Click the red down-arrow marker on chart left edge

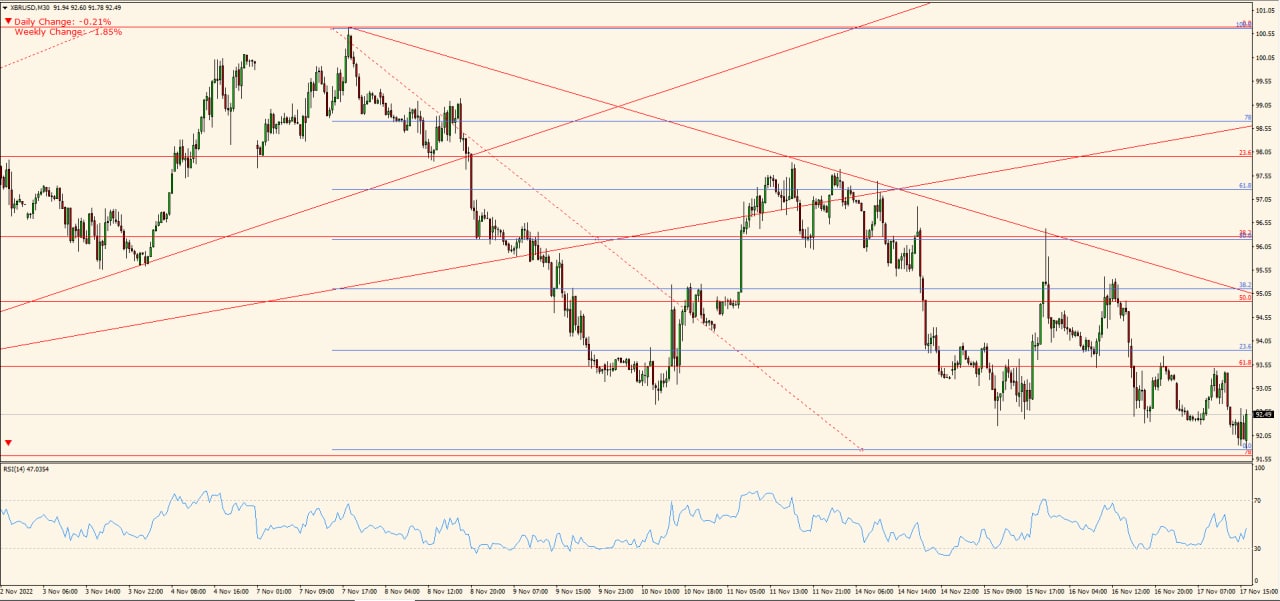(x=8, y=440)
